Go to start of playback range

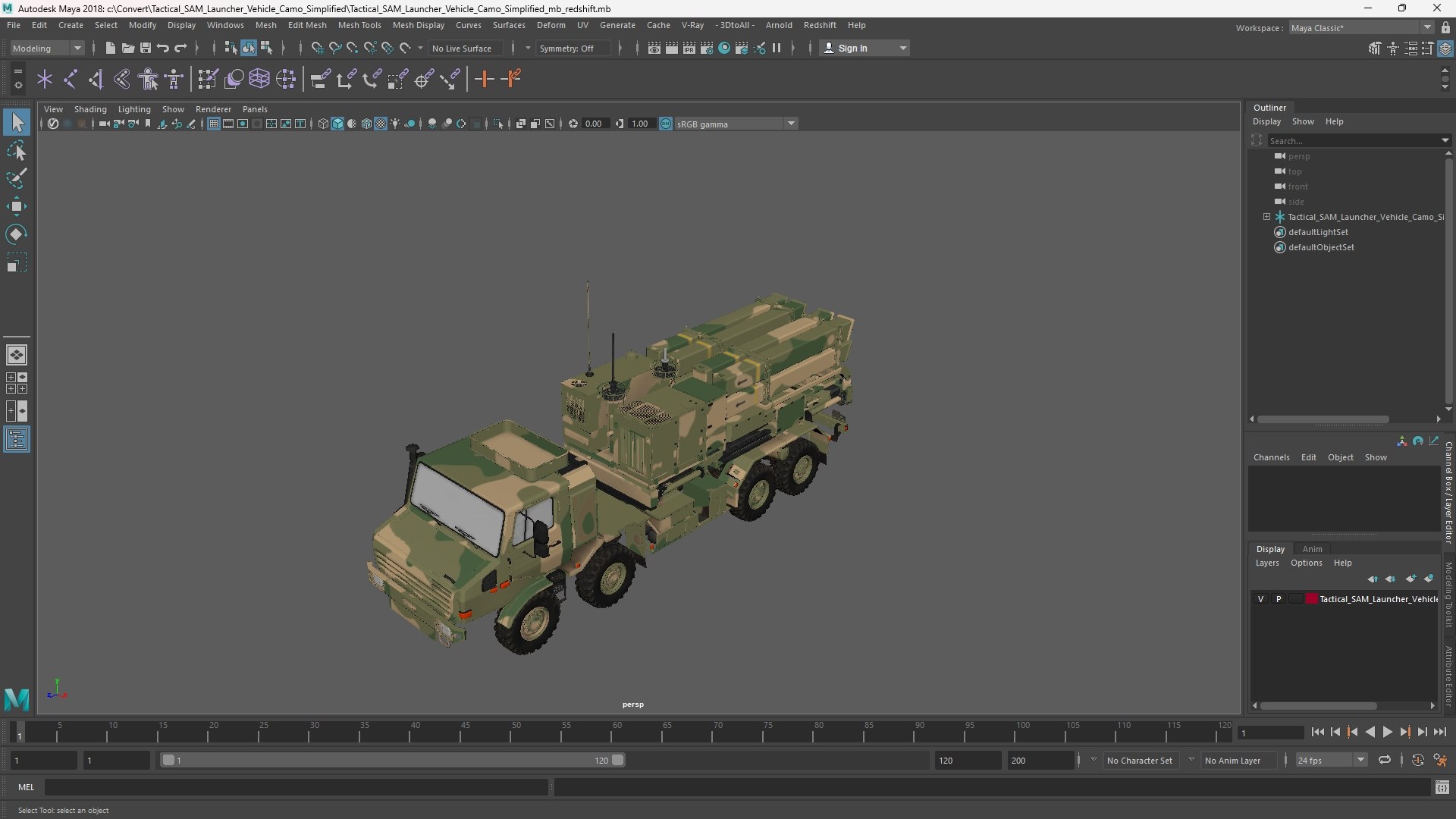pos(1317,732)
